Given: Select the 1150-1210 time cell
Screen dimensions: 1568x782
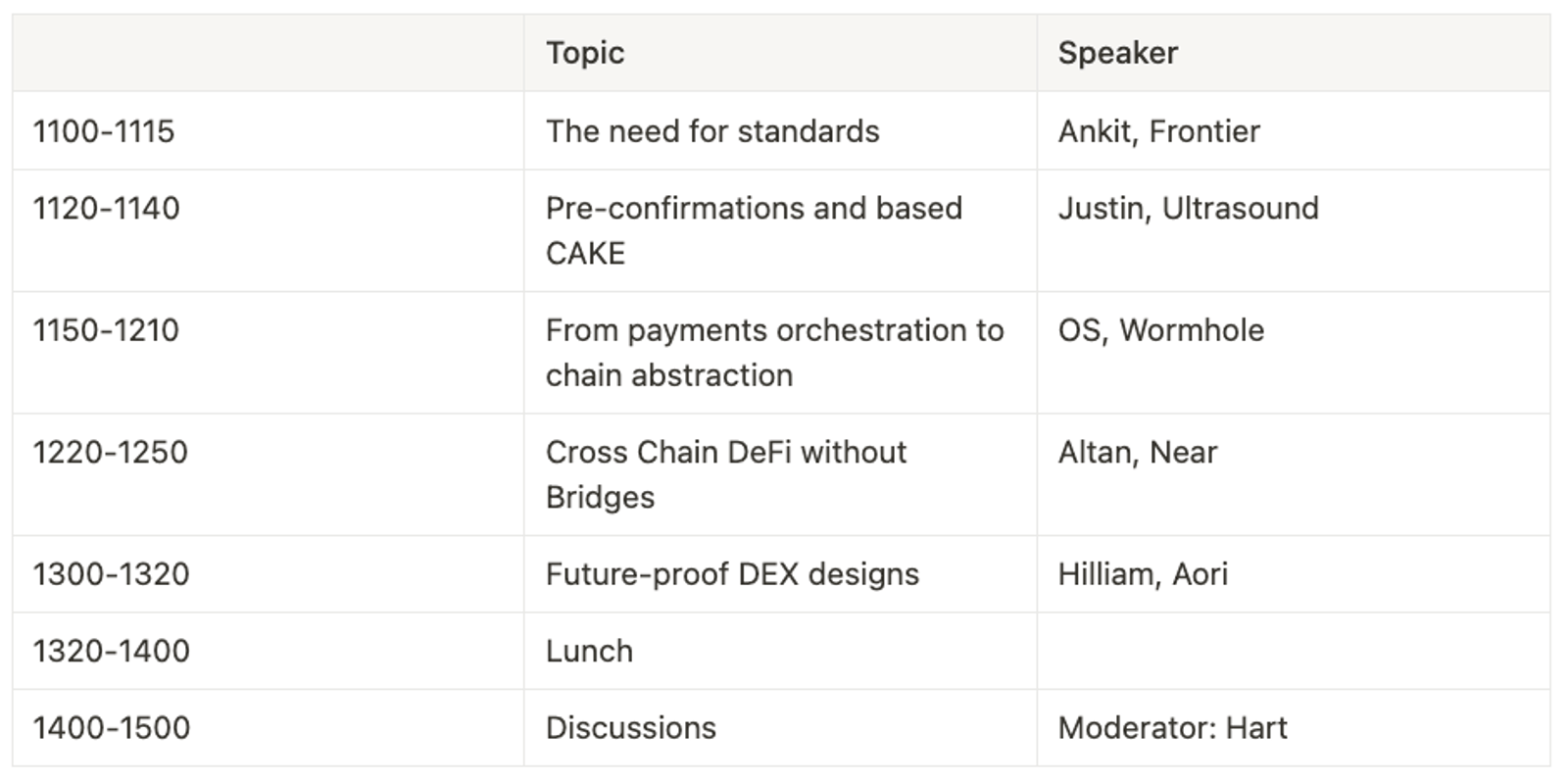Looking at the screenshot, I should click(106, 330).
